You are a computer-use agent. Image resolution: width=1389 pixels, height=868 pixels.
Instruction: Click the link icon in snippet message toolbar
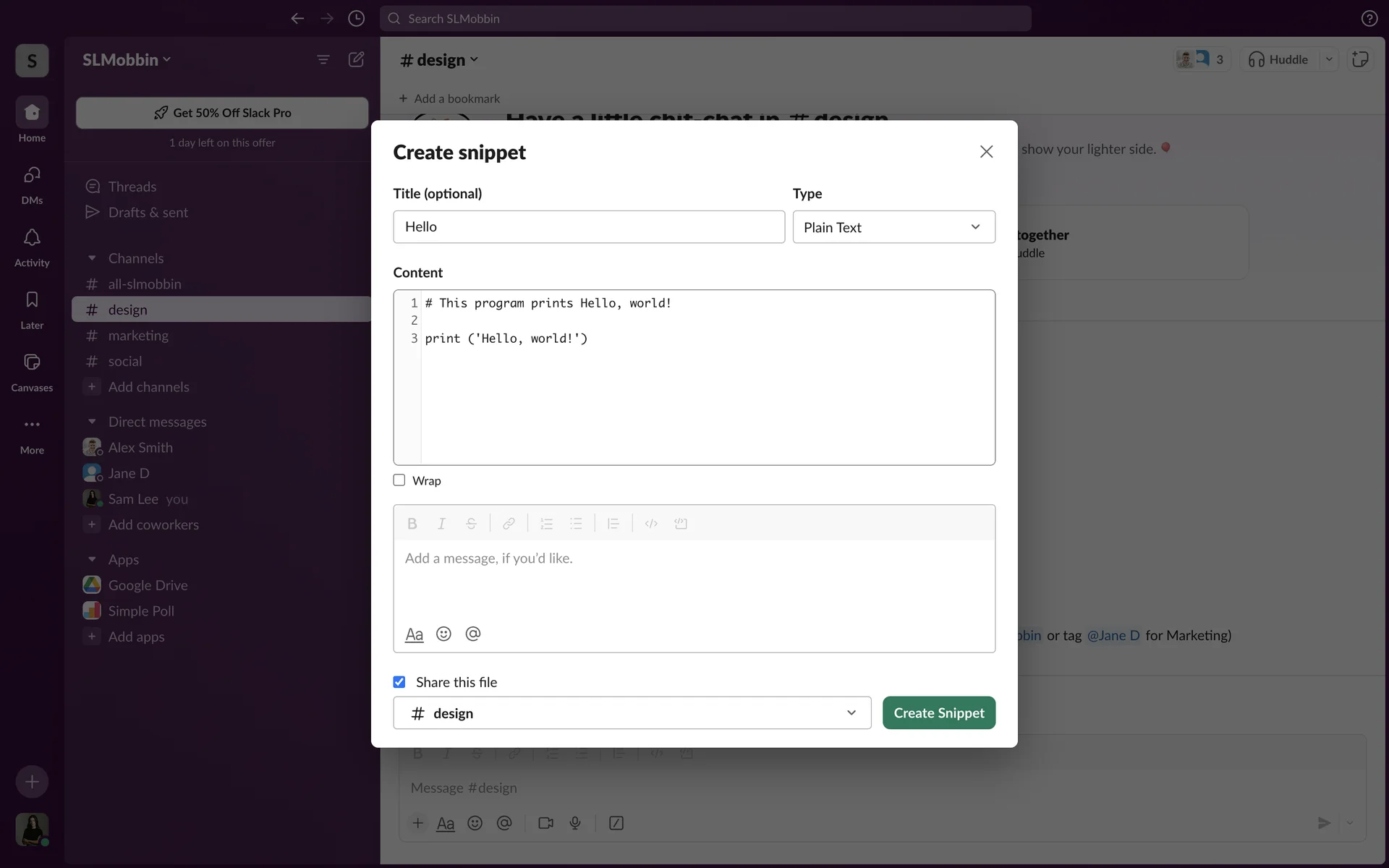click(x=509, y=524)
